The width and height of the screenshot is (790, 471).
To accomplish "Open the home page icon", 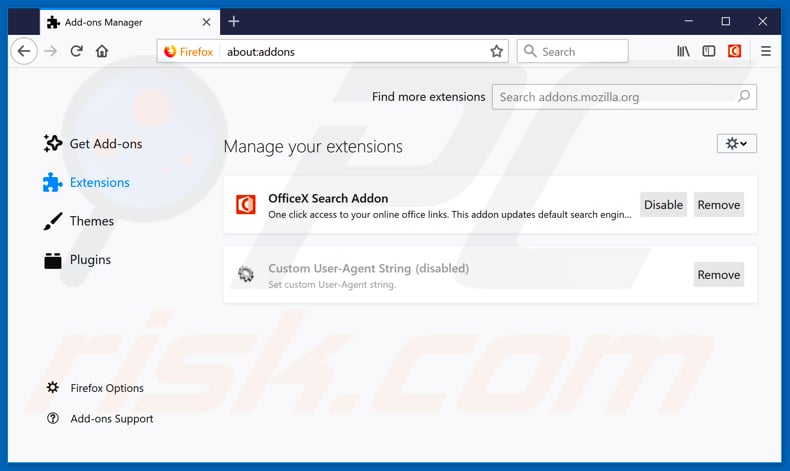I will click(102, 51).
